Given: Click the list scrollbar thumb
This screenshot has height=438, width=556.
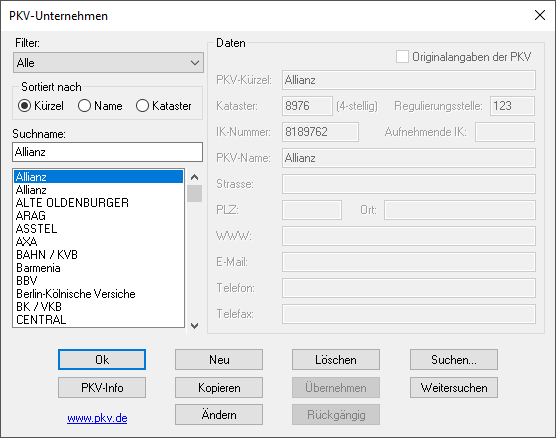Looking at the screenshot, I should pyautogui.click(x=194, y=193).
